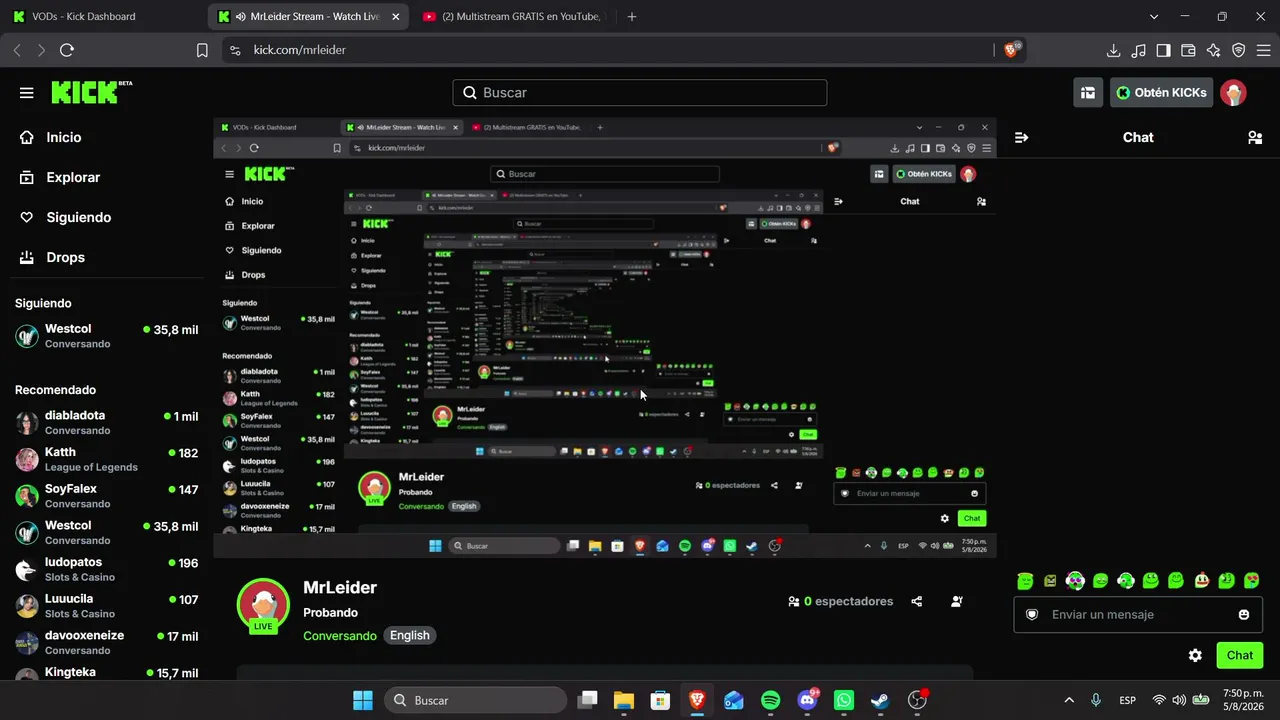Open the Brave VPN shield icon
Image resolution: width=1280 pixels, height=720 pixels.
pyautogui.click(x=1238, y=50)
